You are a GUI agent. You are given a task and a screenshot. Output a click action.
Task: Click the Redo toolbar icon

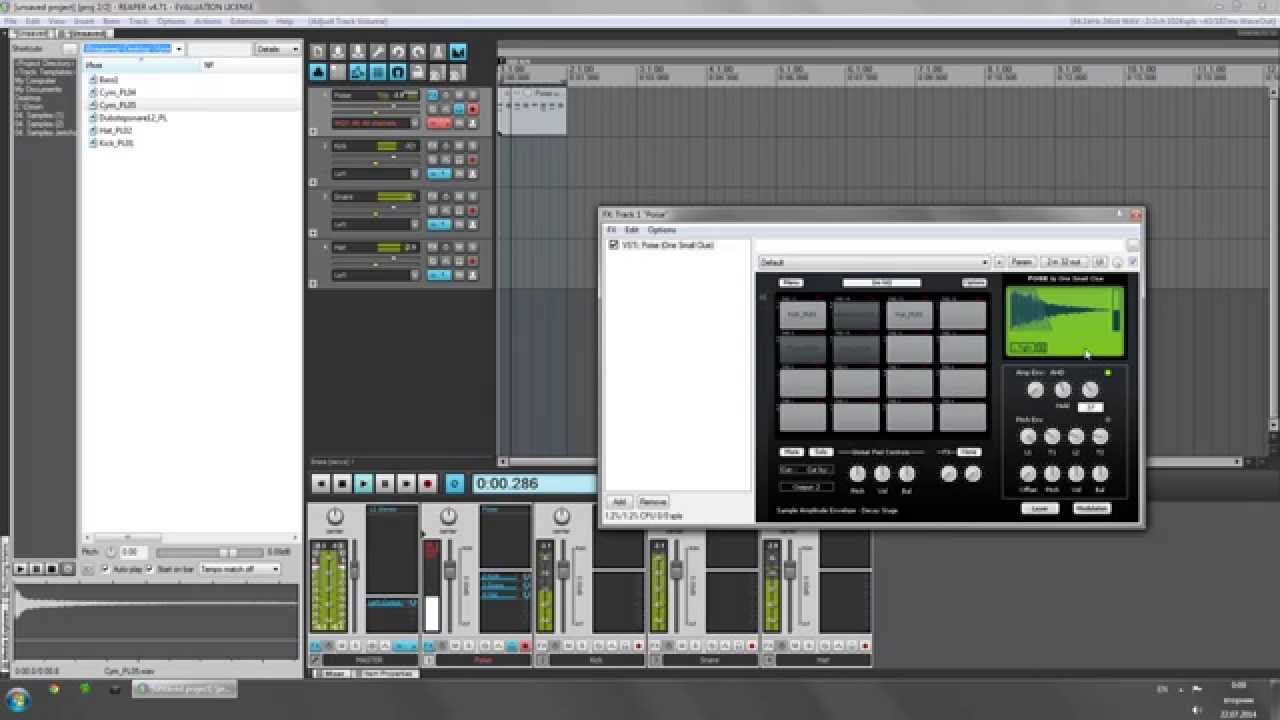(x=418, y=51)
